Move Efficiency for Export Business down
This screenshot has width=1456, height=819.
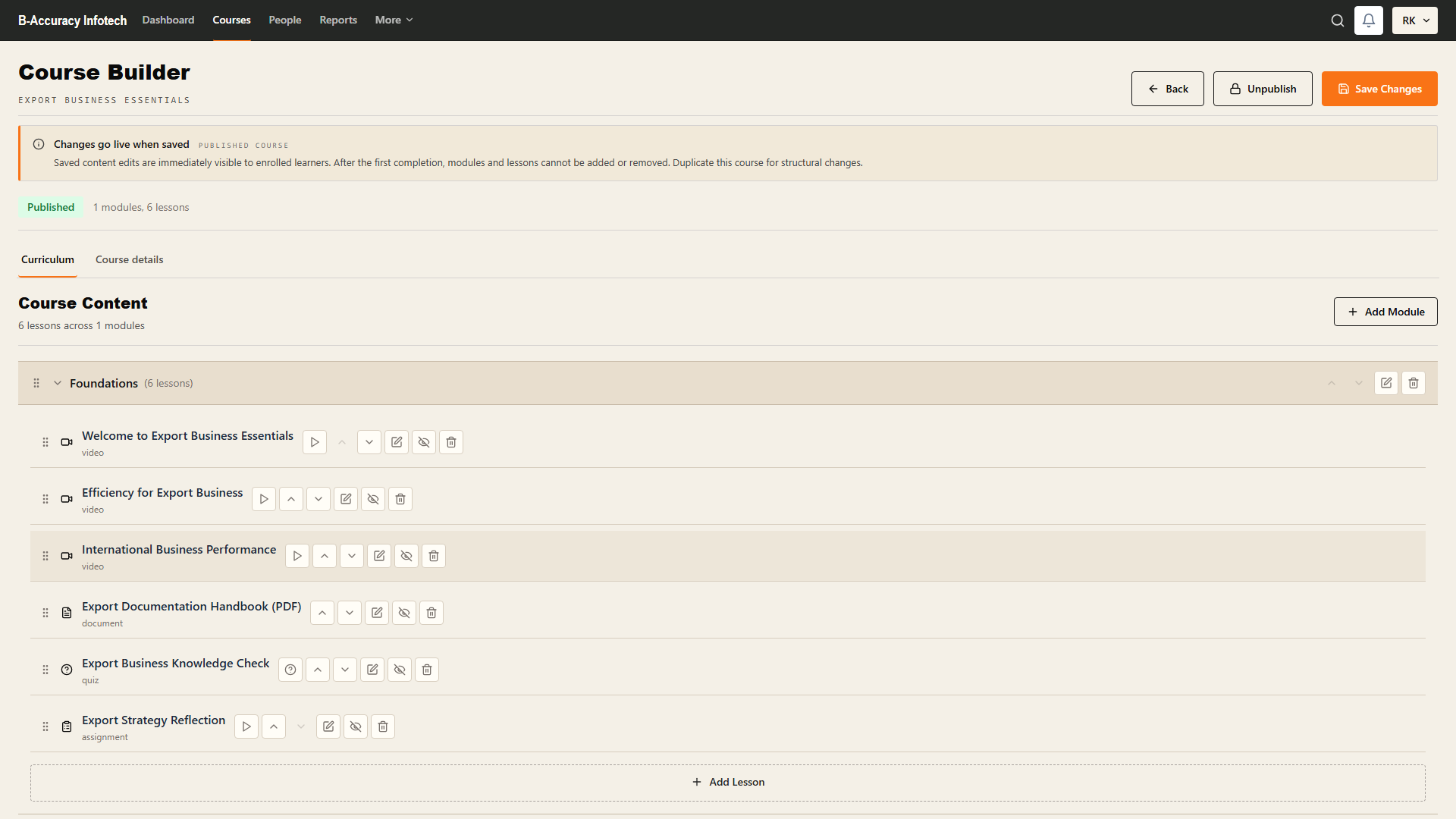pos(318,499)
